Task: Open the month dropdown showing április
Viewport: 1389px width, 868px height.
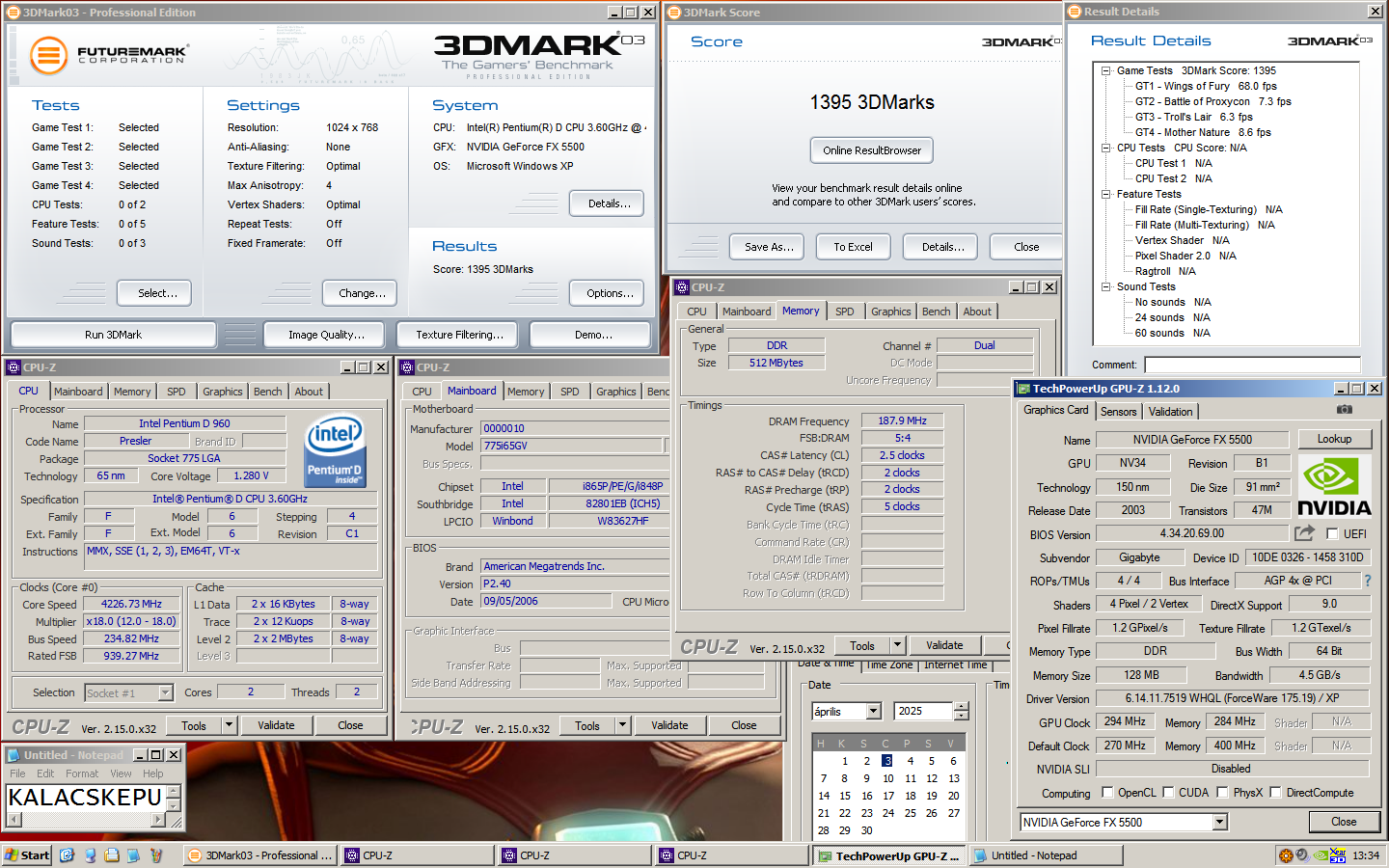Action: pos(874,711)
